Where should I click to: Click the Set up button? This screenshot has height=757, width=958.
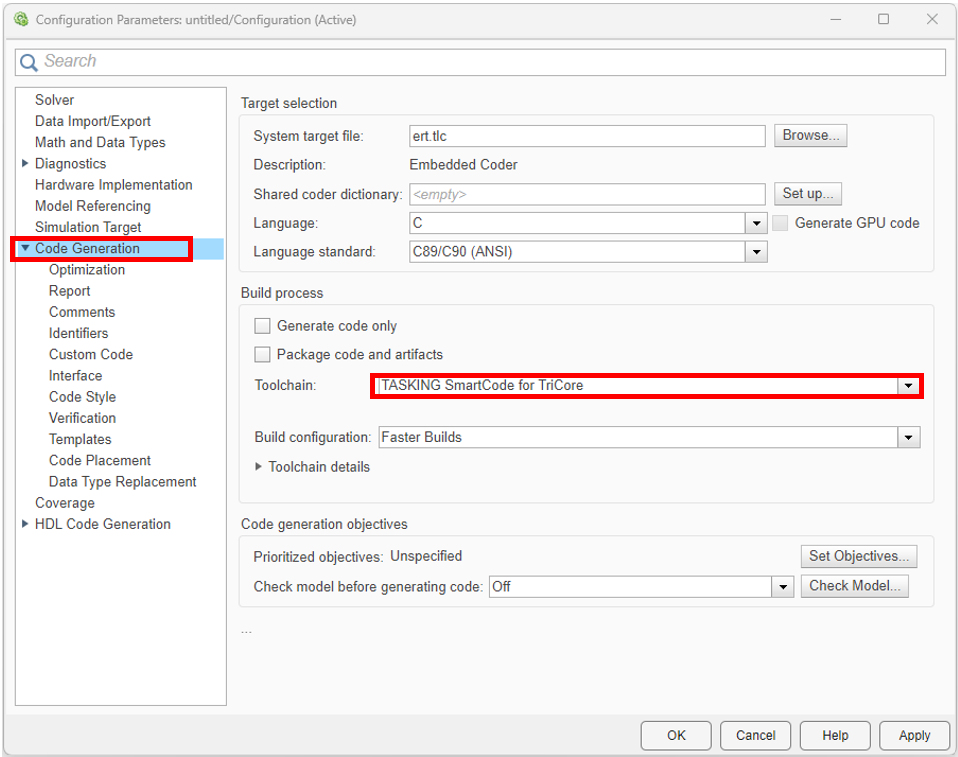click(808, 194)
